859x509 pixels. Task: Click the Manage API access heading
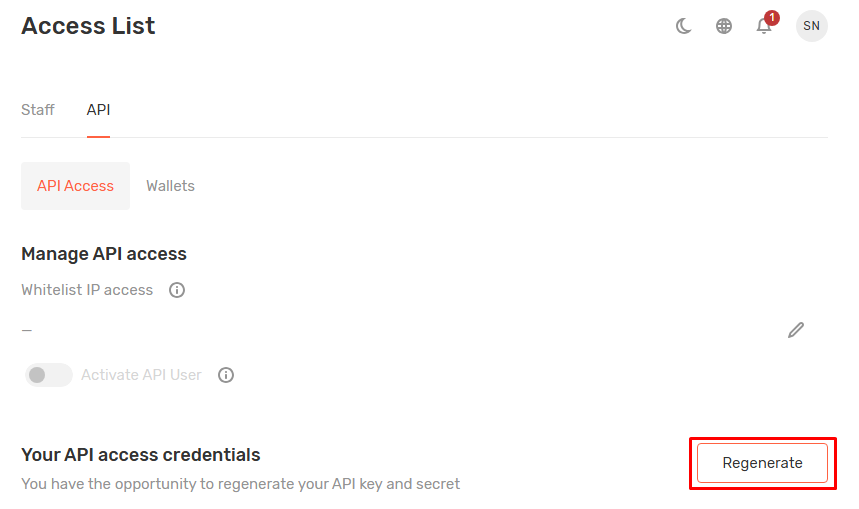[x=104, y=254]
